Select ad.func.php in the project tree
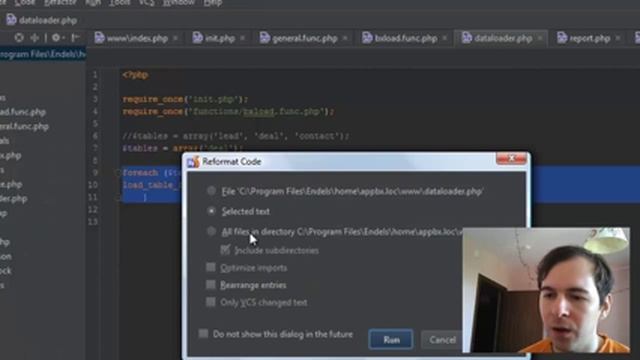Viewport: 640px width, 360px height. 23,112
